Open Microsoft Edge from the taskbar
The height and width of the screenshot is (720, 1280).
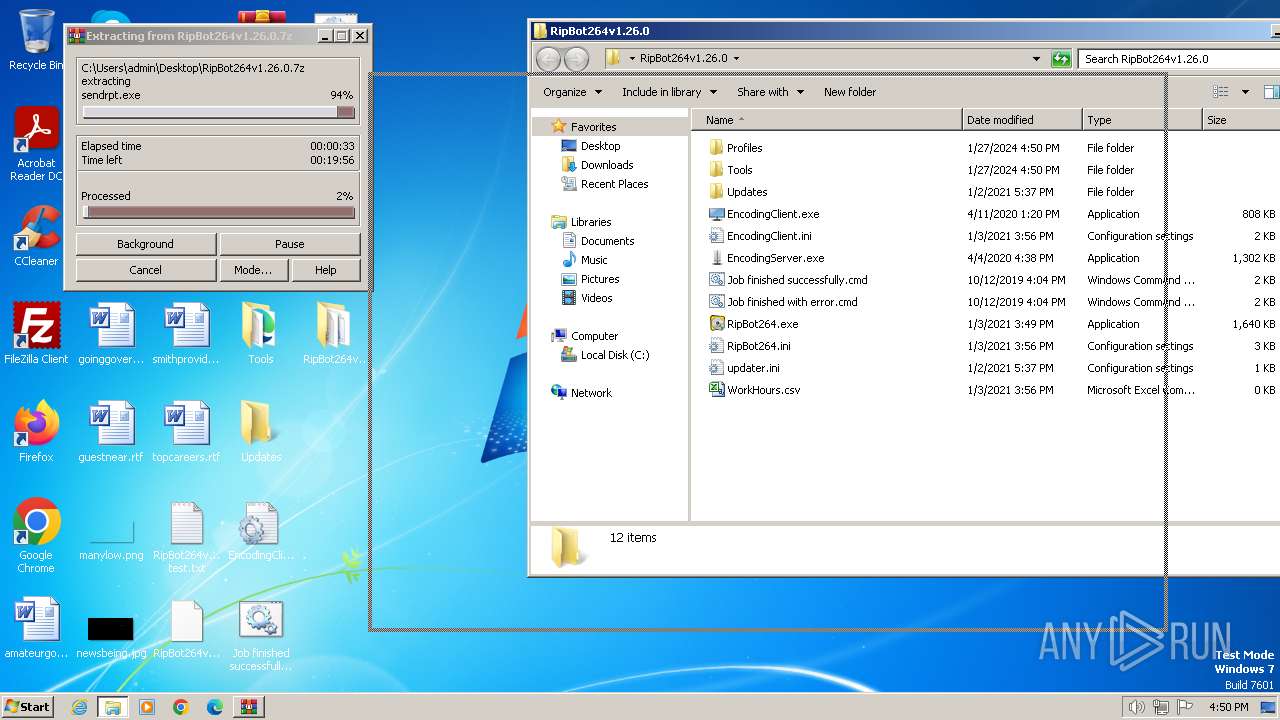coord(215,707)
